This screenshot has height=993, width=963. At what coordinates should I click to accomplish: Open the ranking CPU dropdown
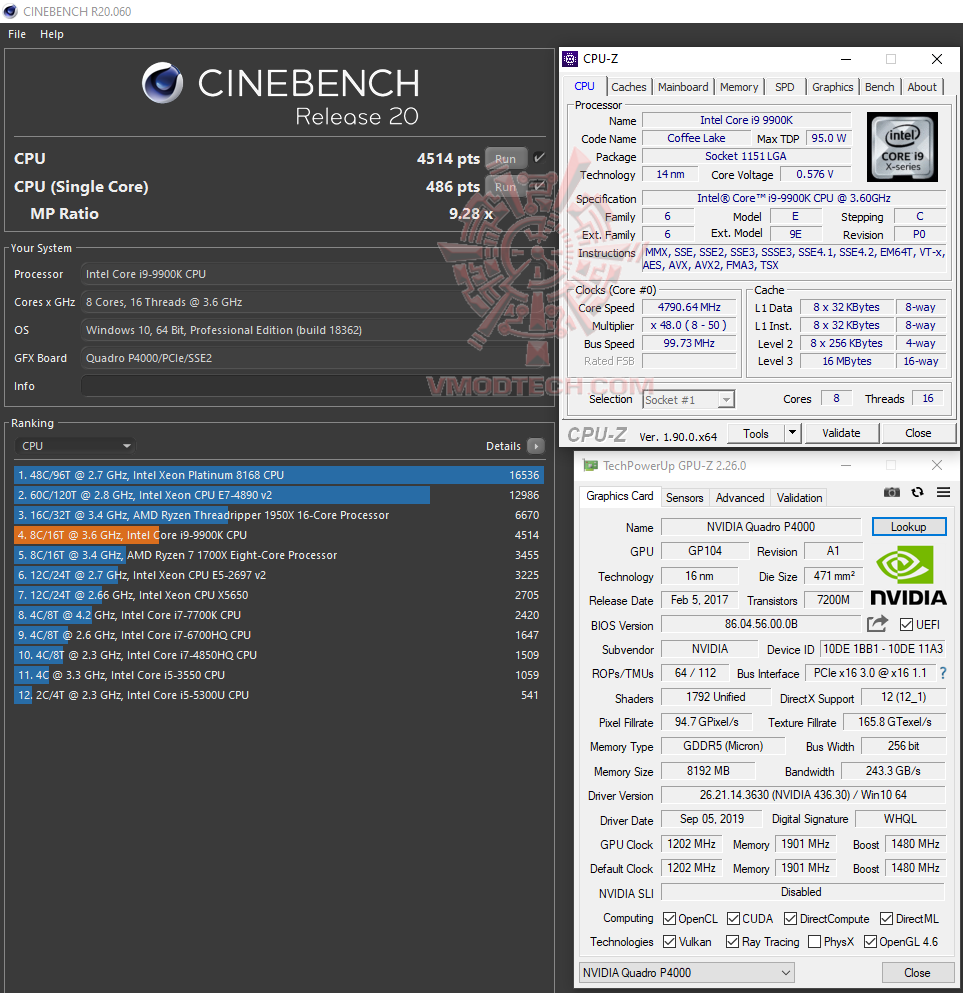tap(75, 446)
